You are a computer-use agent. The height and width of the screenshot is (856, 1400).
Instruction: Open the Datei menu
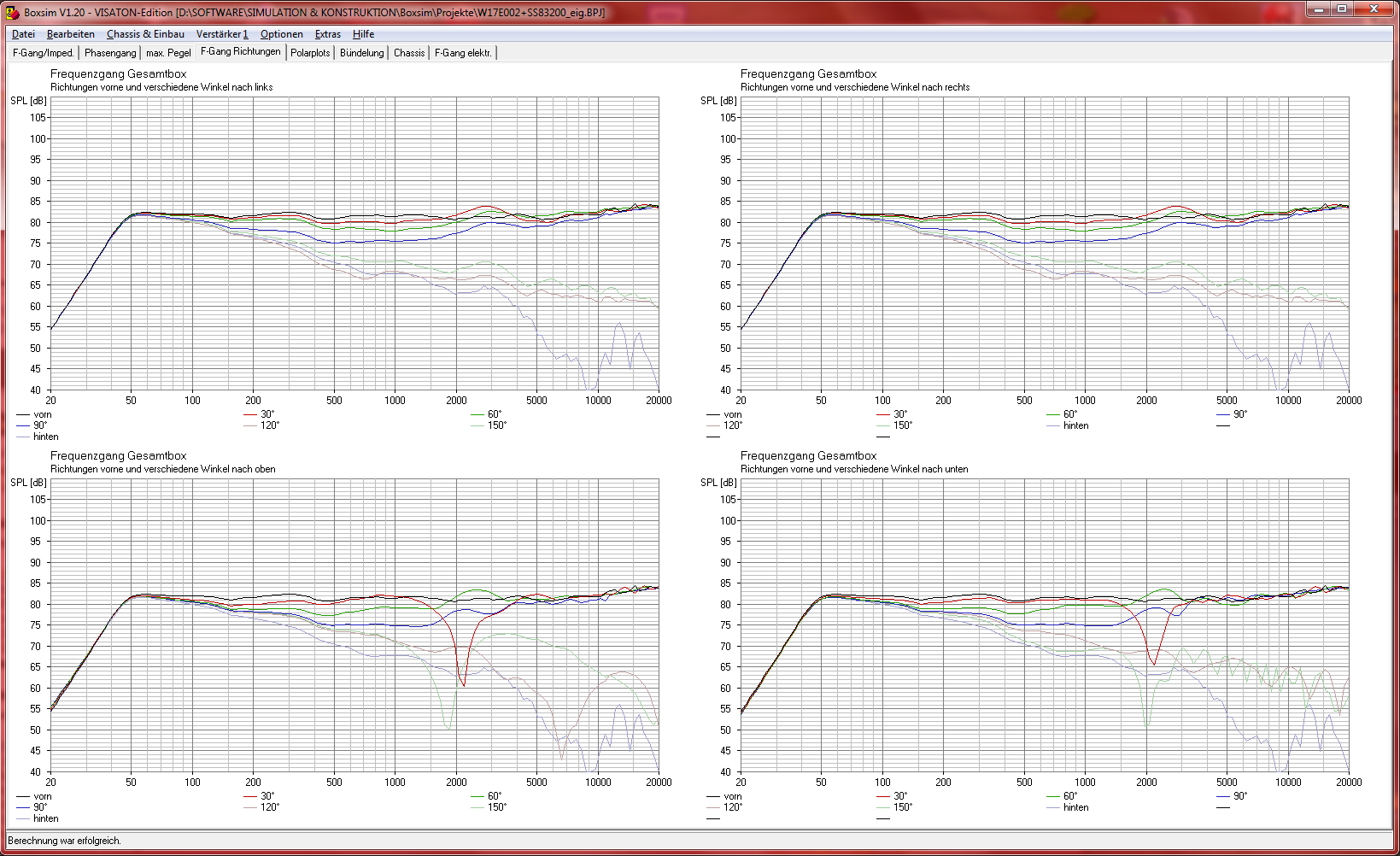tap(23, 34)
